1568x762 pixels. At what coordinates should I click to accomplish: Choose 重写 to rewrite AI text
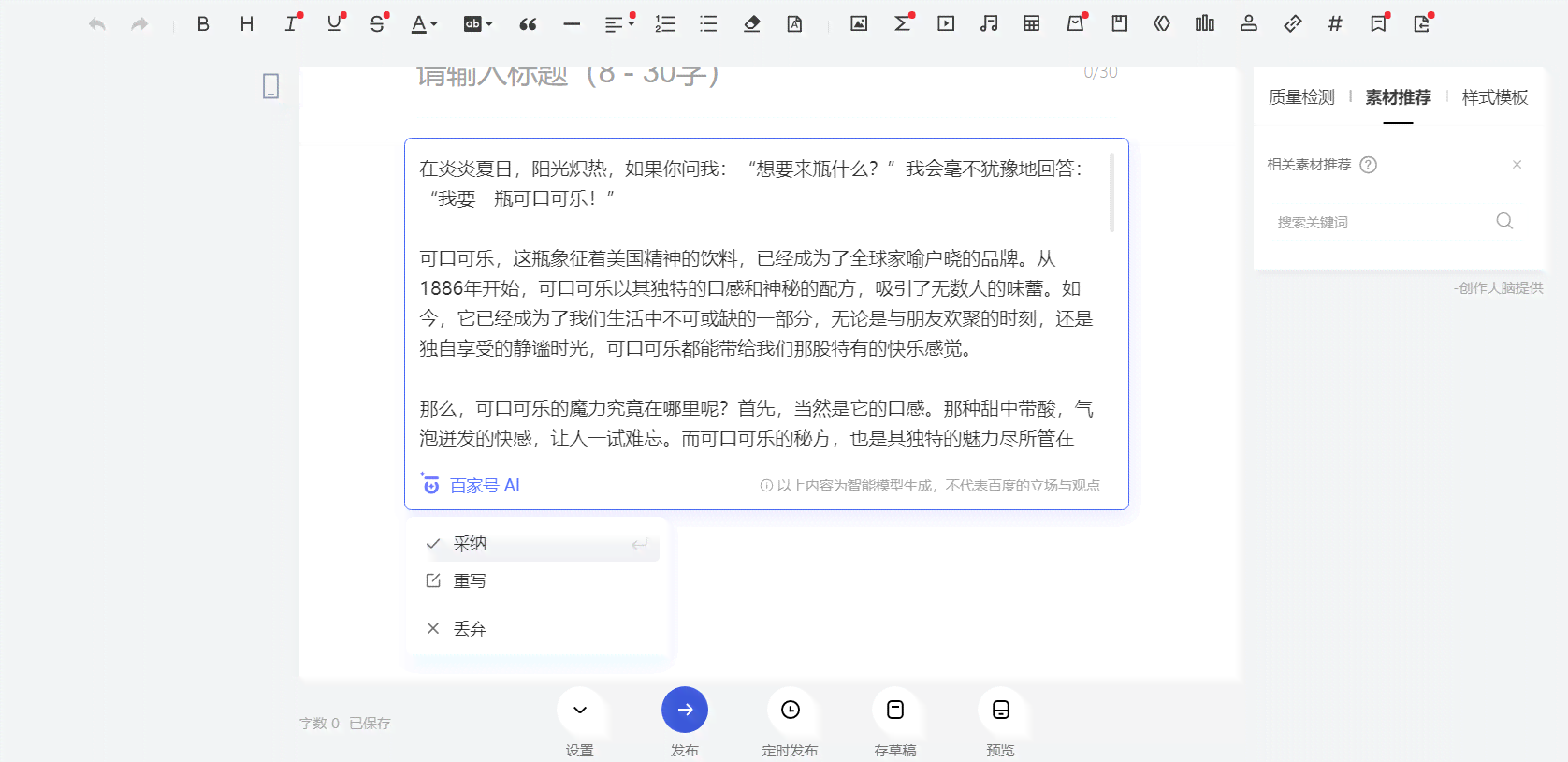(540, 581)
